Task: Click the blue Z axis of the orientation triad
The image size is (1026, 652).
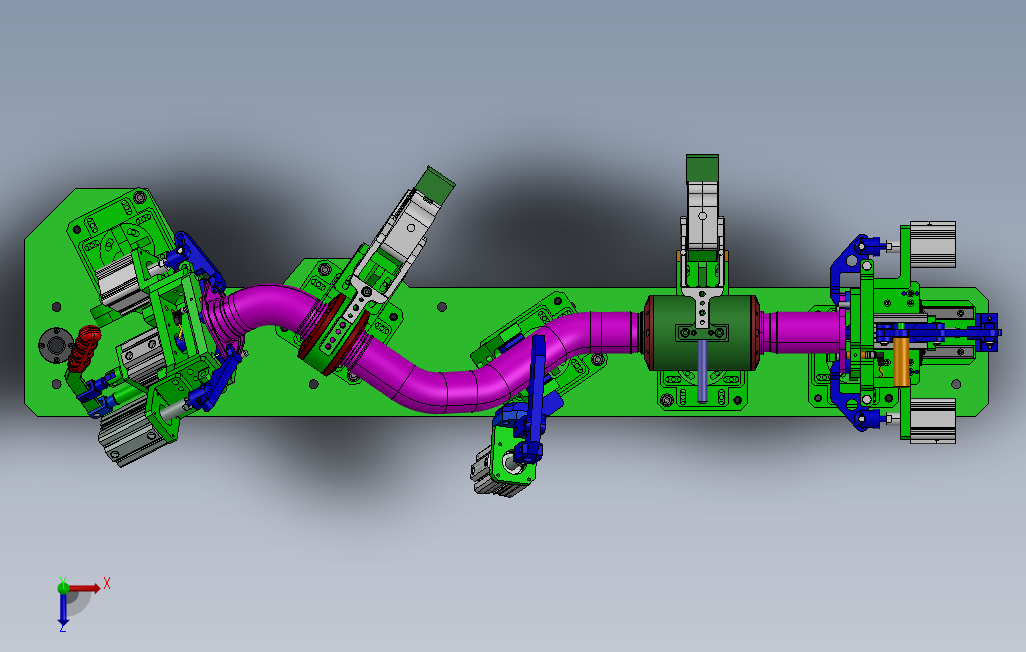Action: tap(63, 609)
